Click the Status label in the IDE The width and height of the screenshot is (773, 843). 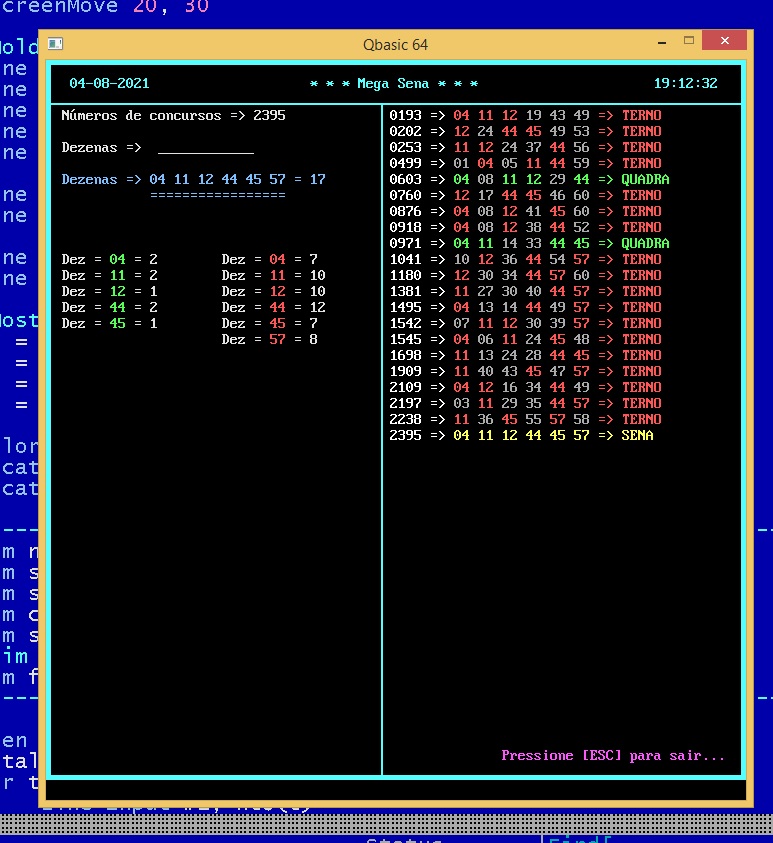(404, 839)
